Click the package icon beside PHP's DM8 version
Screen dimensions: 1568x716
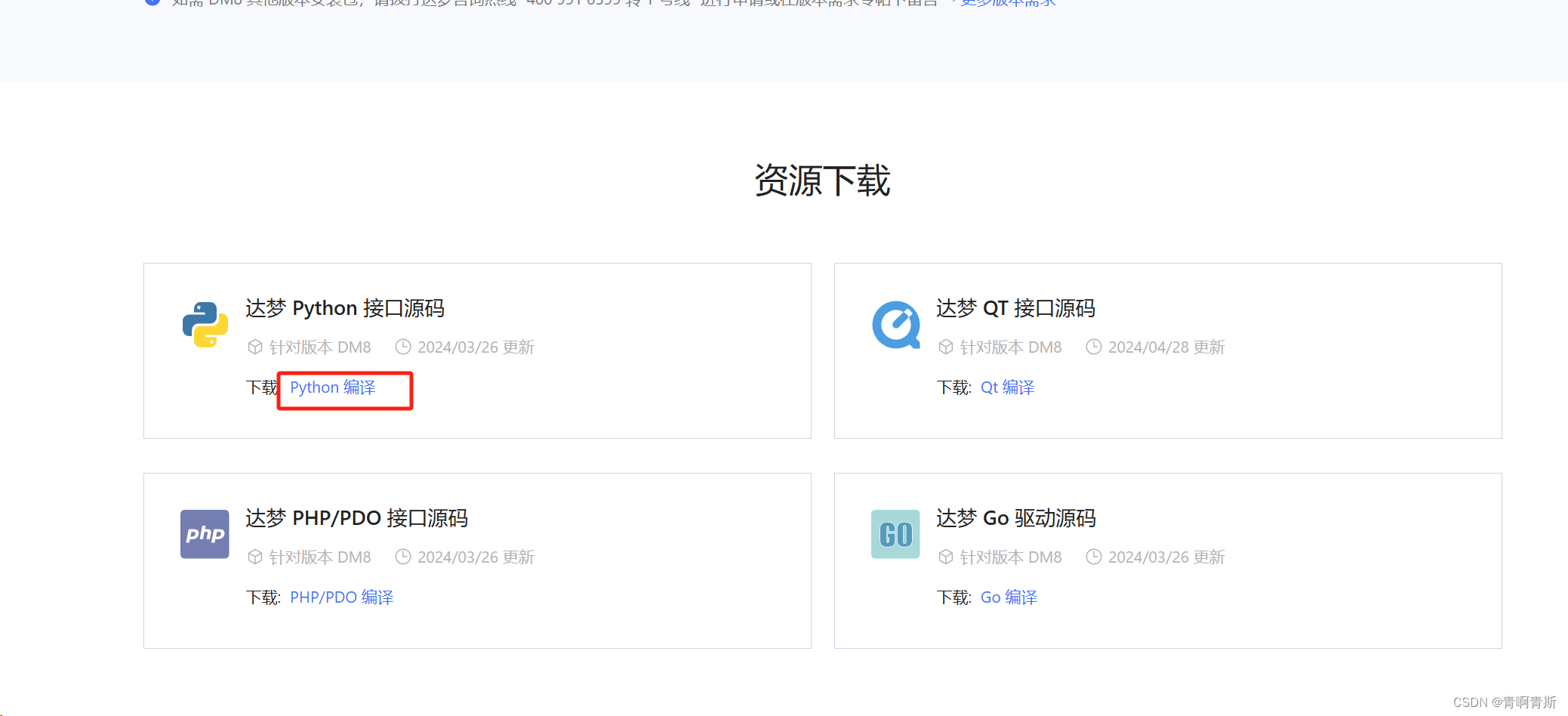tap(254, 557)
